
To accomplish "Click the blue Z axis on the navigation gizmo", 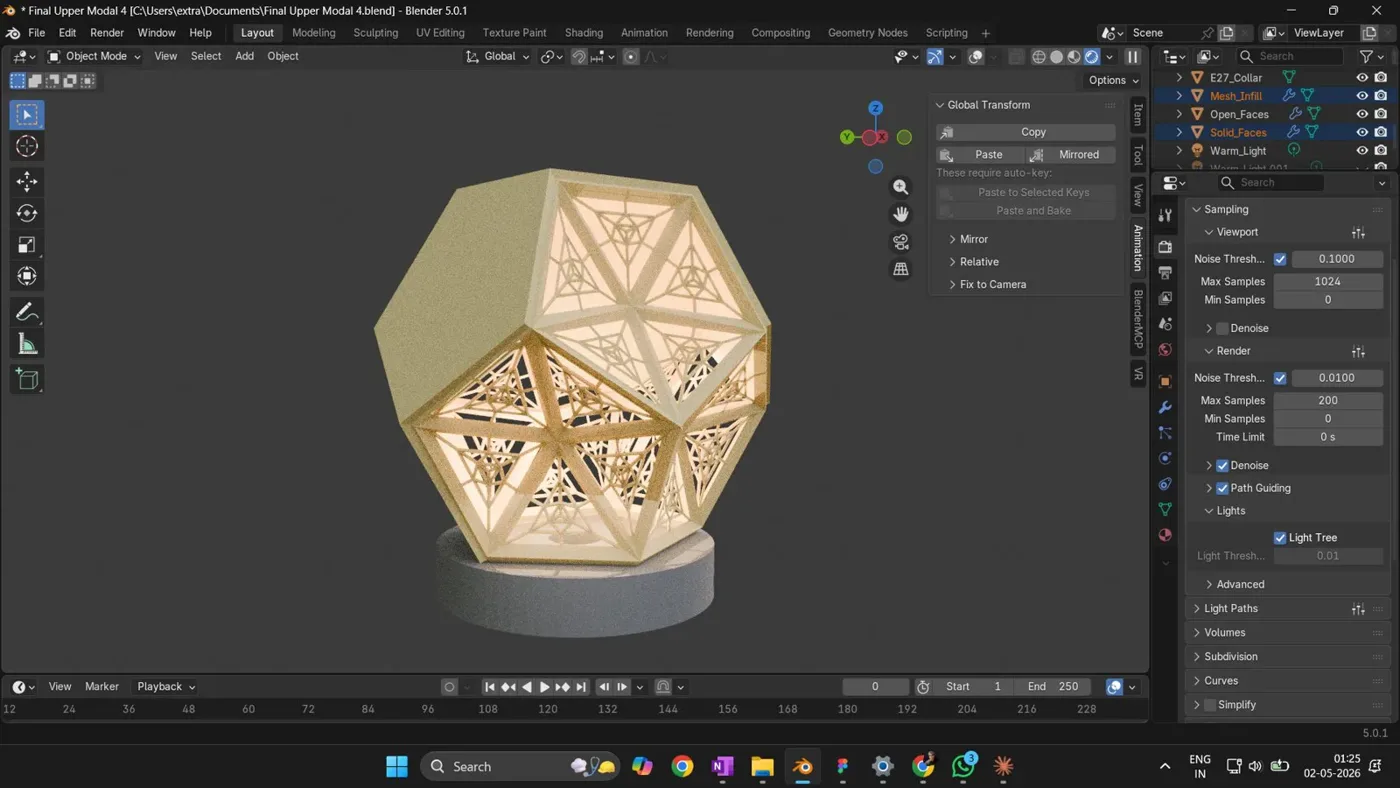I will tap(875, 108).
